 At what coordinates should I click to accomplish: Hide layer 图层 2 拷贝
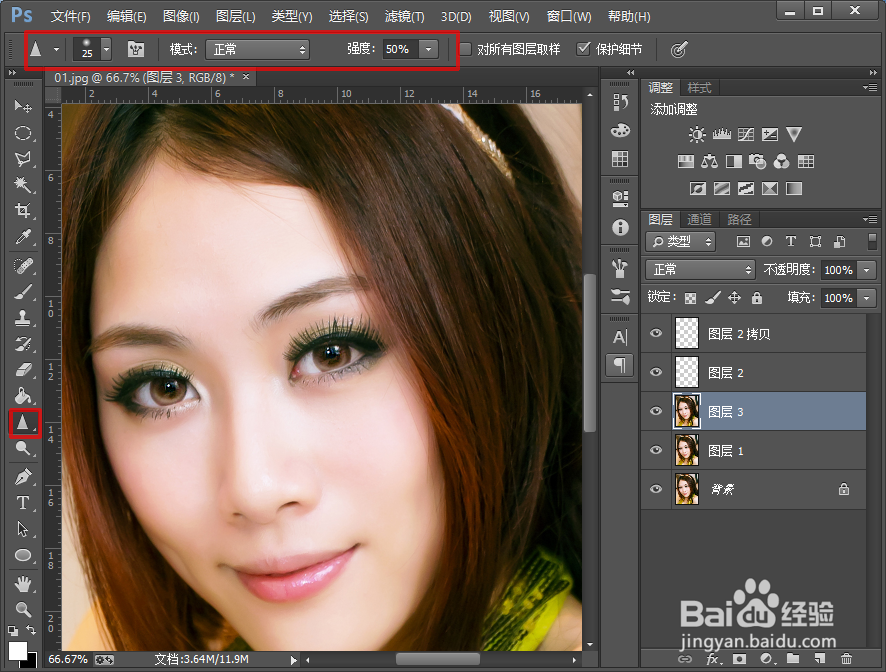[x=655, y=333]
